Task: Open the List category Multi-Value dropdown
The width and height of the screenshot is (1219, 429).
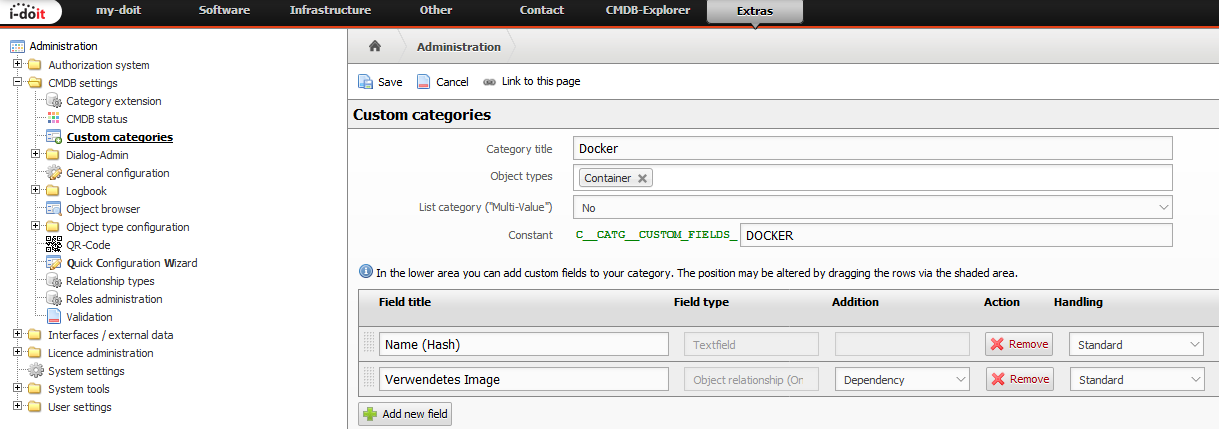Action: 872,207
